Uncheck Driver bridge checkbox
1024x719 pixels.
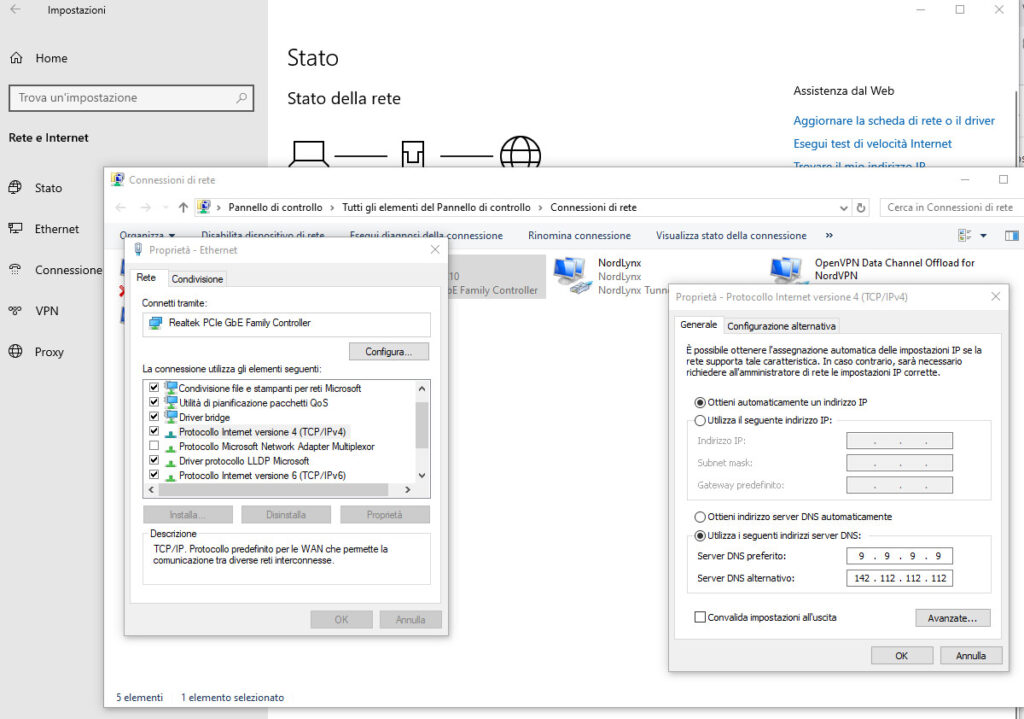tap(154, 417)
